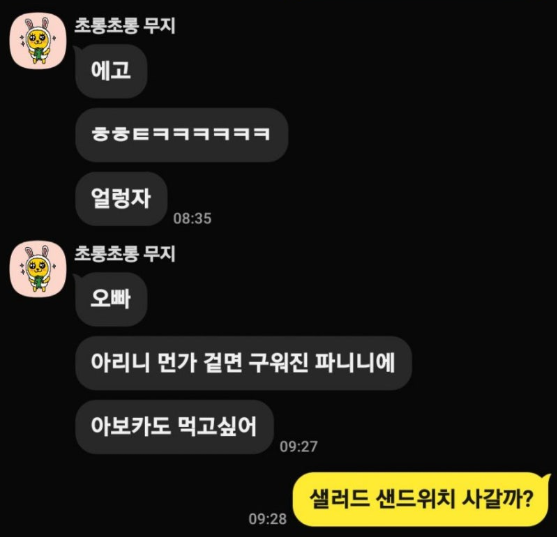Open the top 초롱초롱 무지 profile avatar
This screenshot has width=557, height=537.
pyautogui.click(x=38, y=41)
